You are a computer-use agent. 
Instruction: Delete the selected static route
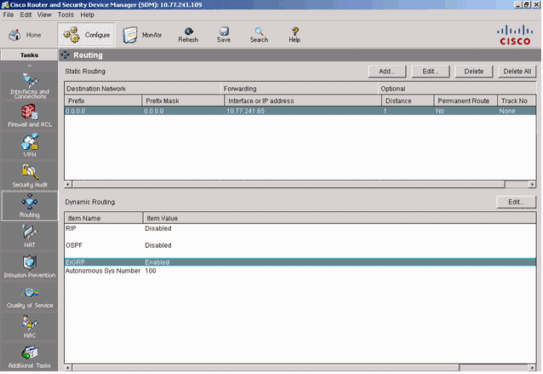click(474, 71)
